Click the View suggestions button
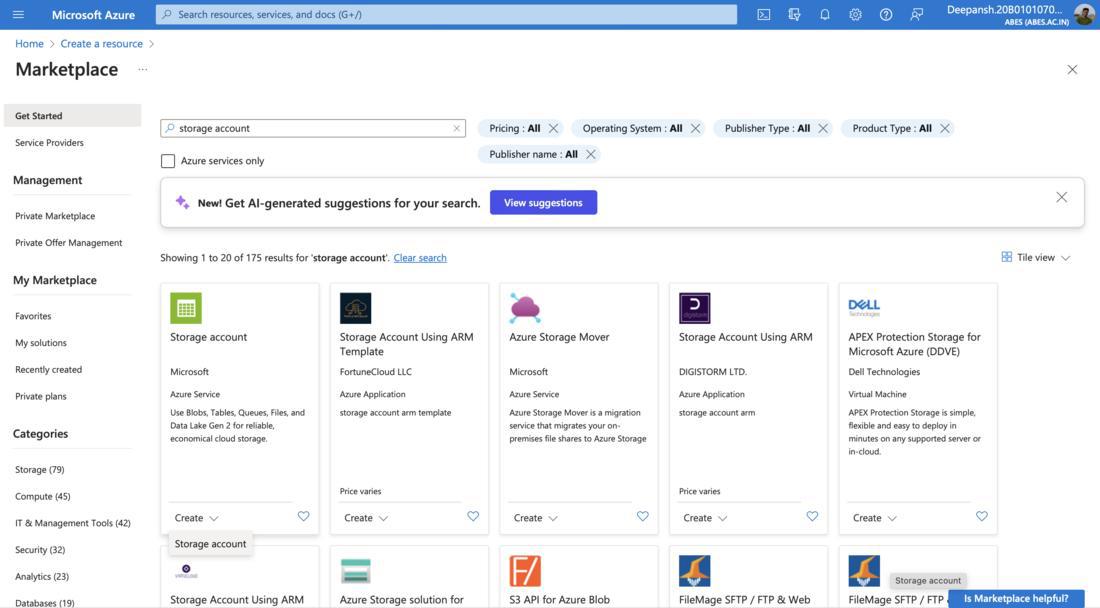This screenshot has width=1100, height=608. pyautogui.click(x=543, y=202)
